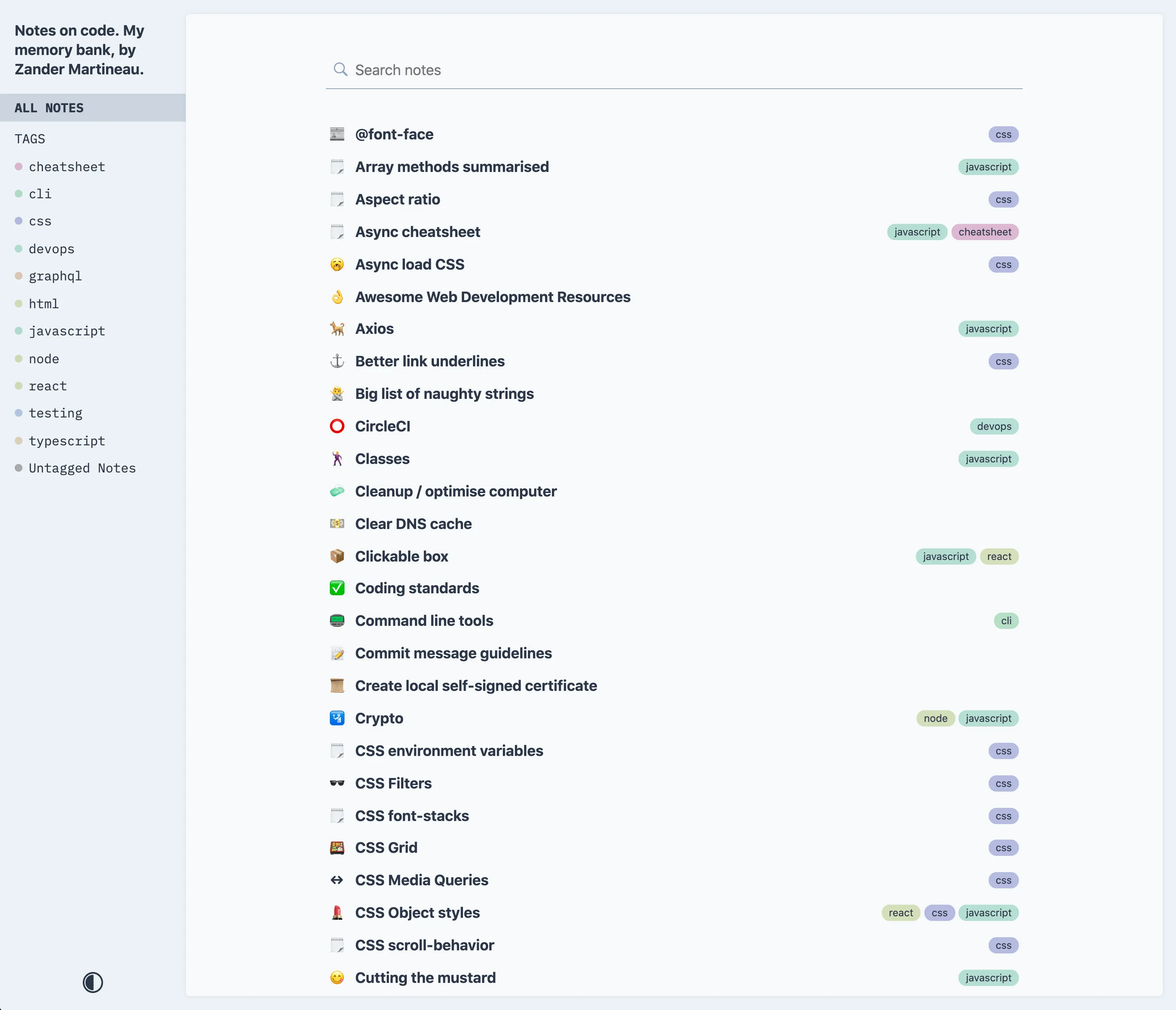The image size is (1176, 1010).
Task: Click the CircleCI red circle logo icon
Action: click(x=336, y=426)
